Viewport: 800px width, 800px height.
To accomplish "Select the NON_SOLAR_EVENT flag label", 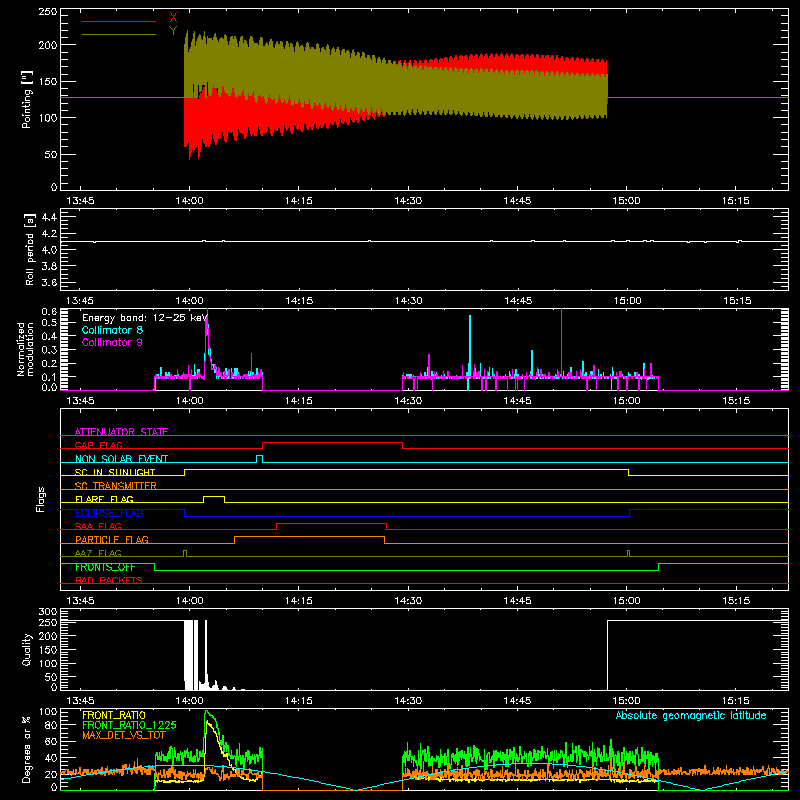I will [121, 459].
